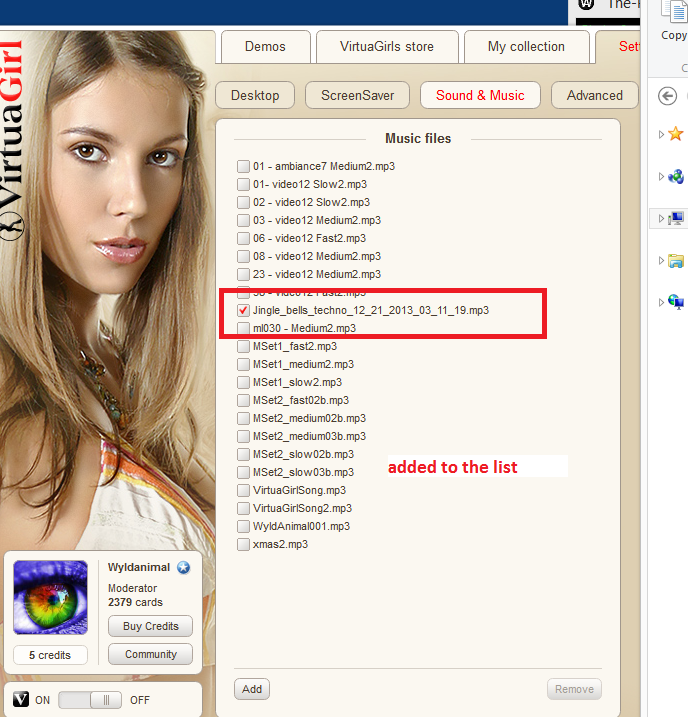Open the ScreenSaver sub-tab
The height and width of the screenshot is (717, 688).
[x=357, y=95]
